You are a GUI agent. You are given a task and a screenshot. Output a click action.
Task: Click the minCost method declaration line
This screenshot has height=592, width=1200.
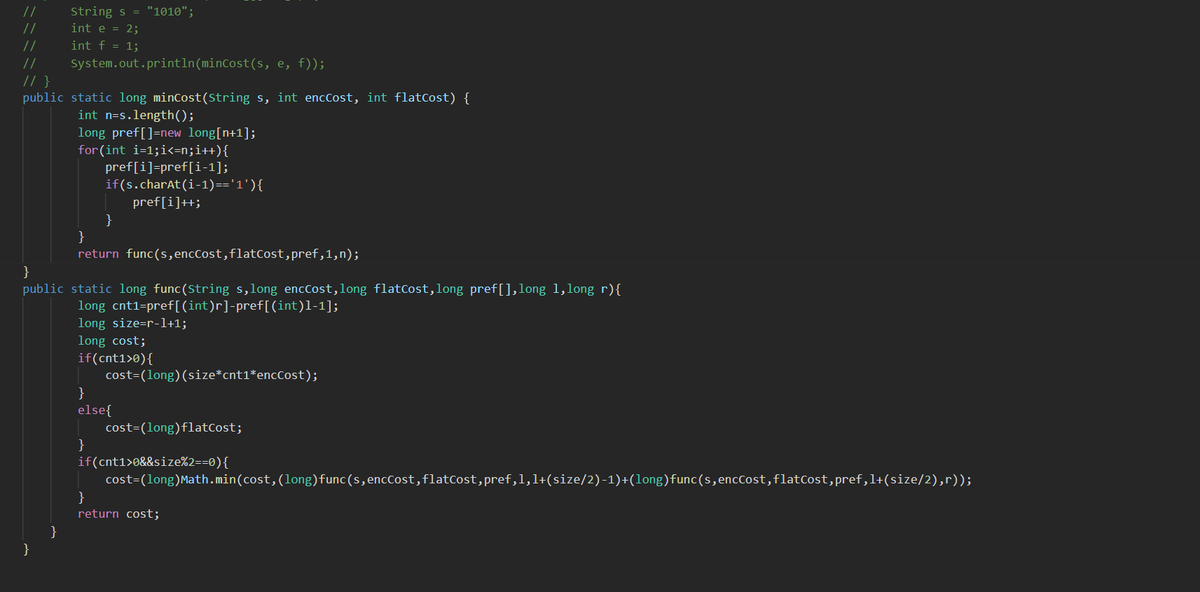pyautogui.click(x=248, y=97)
